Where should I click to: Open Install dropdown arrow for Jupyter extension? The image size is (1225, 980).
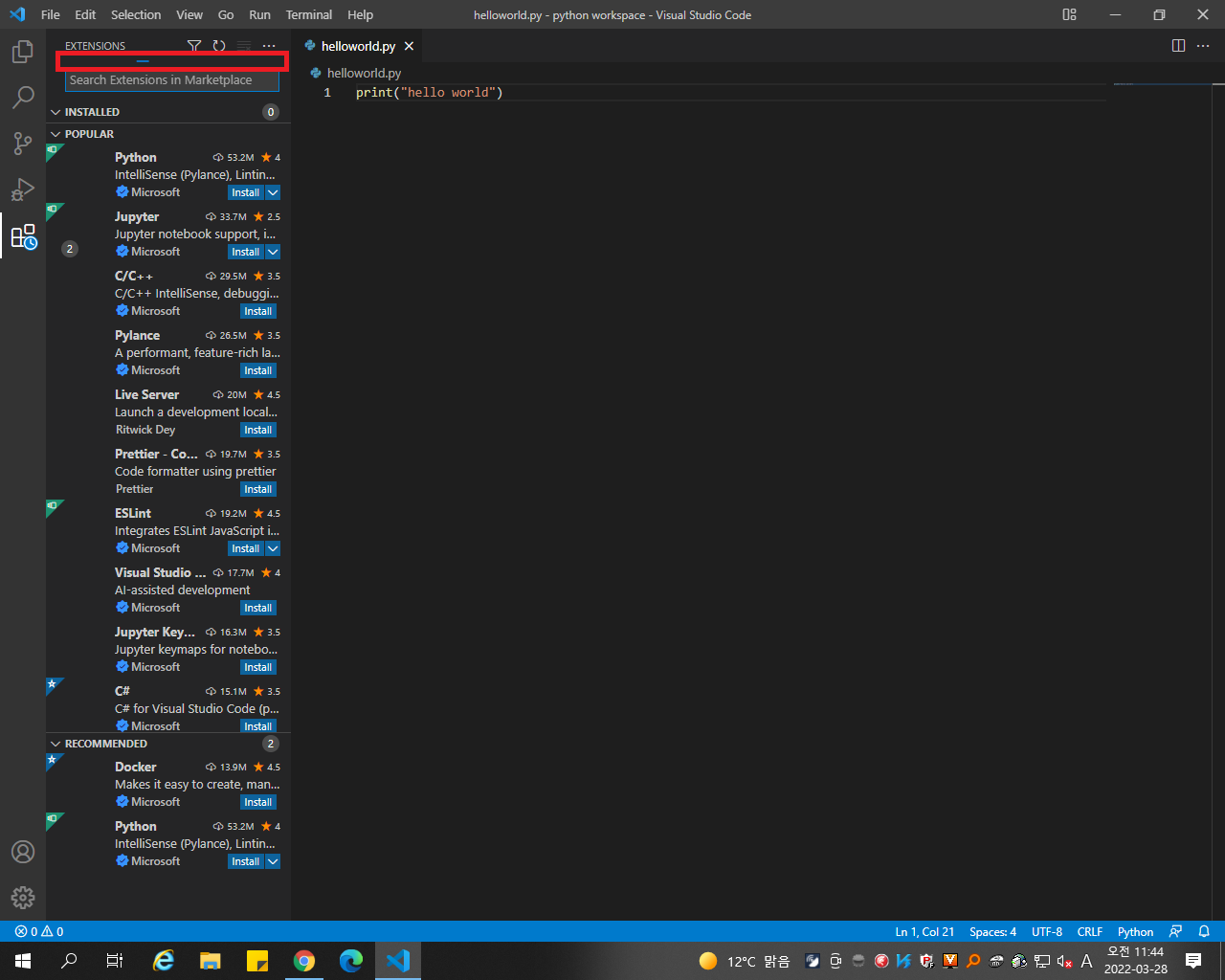click(x=273, y=252)
